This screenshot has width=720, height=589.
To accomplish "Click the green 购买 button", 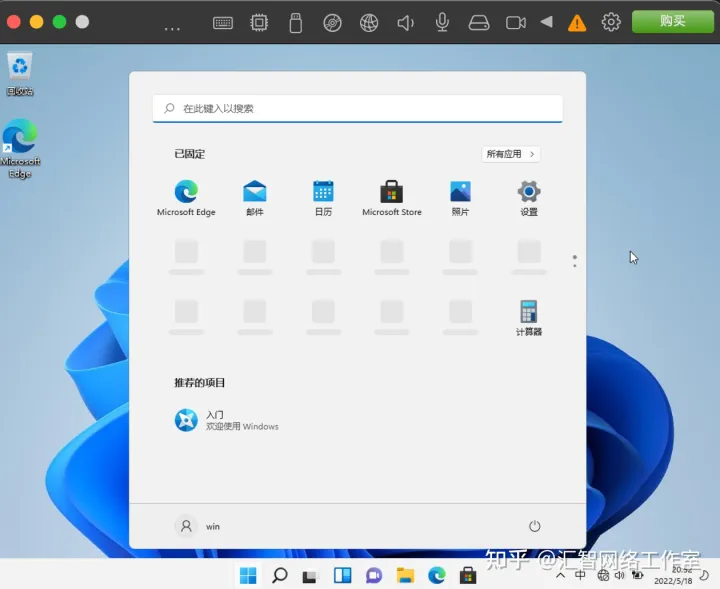I will click(673, 21).
